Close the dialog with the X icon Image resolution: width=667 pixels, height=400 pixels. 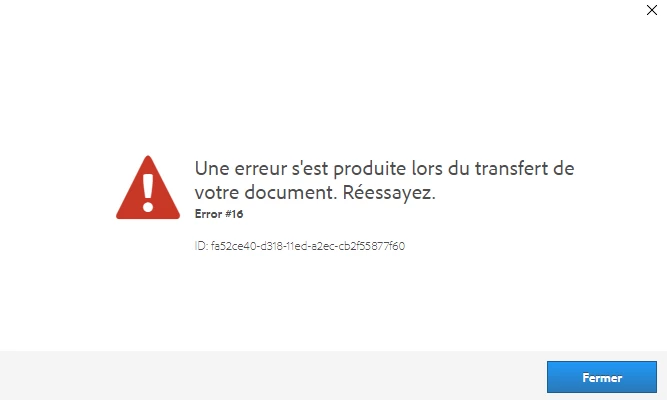point(652,10)
